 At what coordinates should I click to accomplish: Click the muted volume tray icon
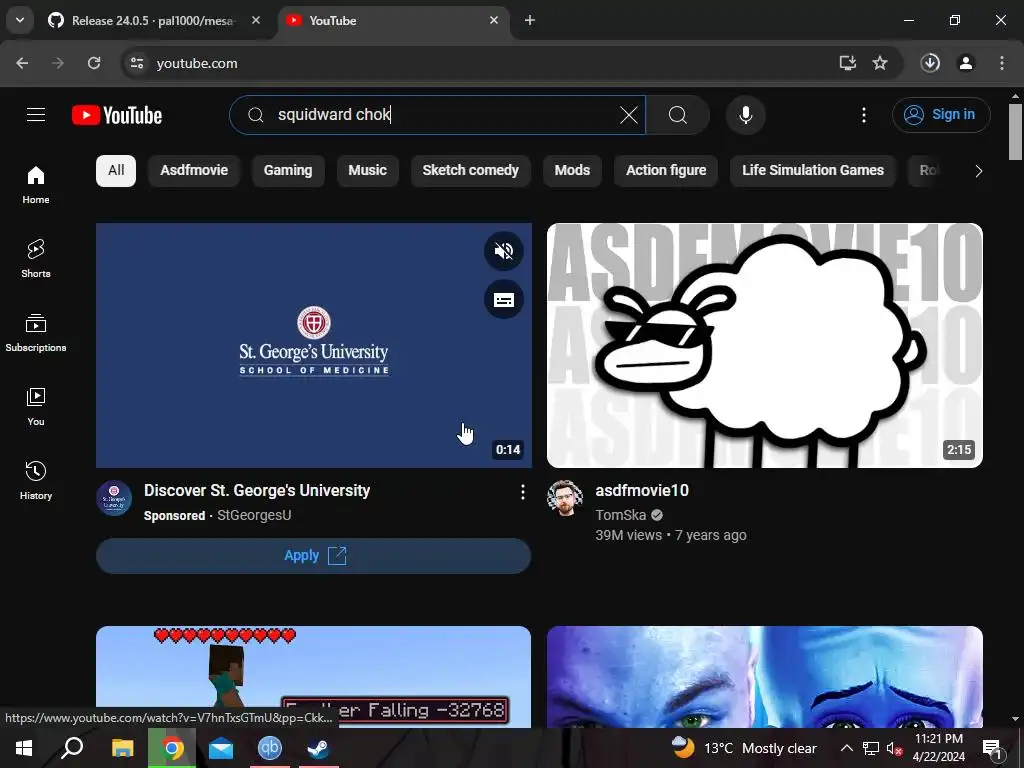pyautogui.click(x=894, y=748)
